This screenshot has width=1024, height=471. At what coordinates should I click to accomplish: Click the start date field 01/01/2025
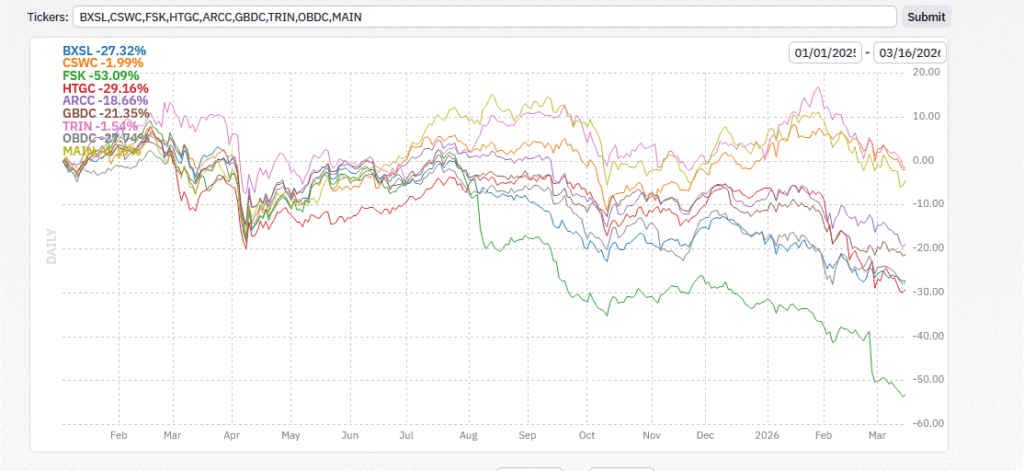point(825,53)
